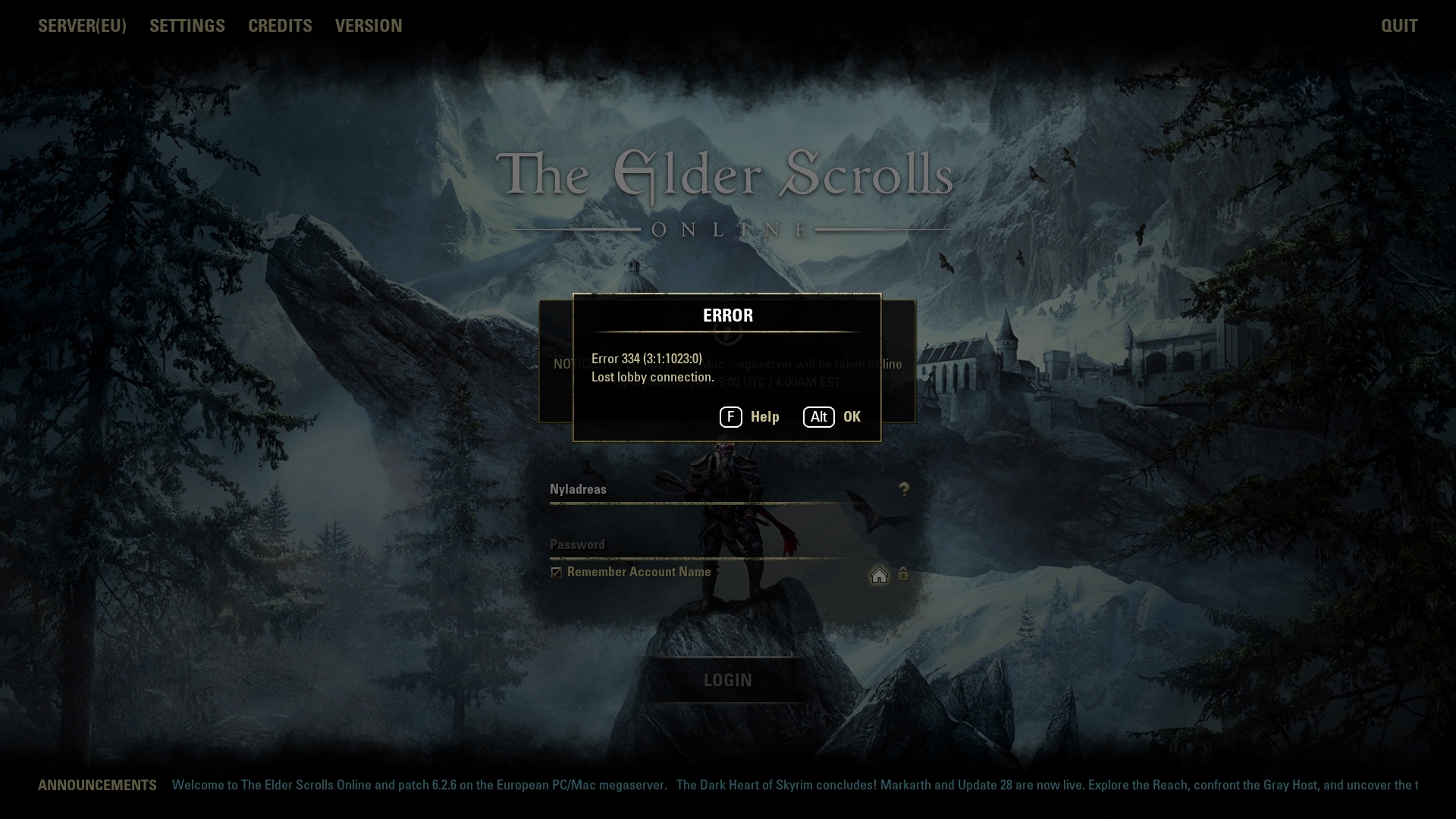Click the lock icon next to home icon
The width and height of the screenshot is (1456, 819).
pos(903,574)
